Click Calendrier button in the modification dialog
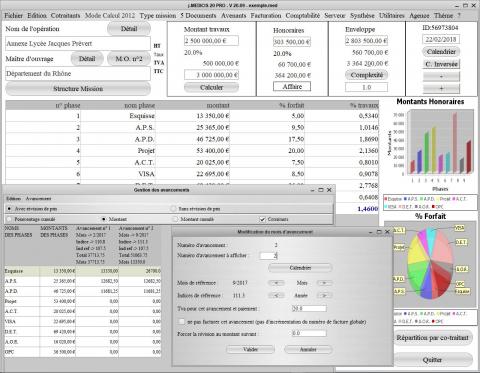The width and height of the screenshot is (480, 373). tap(300, 268)
